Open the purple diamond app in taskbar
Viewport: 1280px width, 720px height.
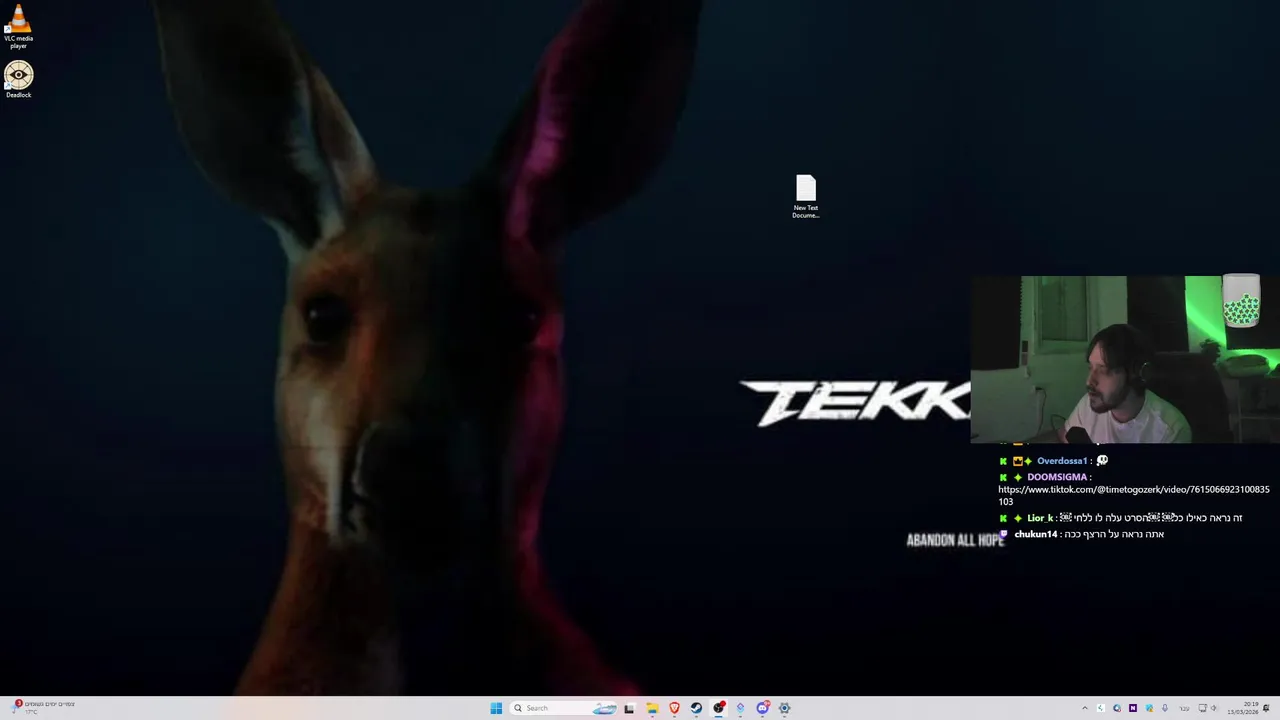740,708
